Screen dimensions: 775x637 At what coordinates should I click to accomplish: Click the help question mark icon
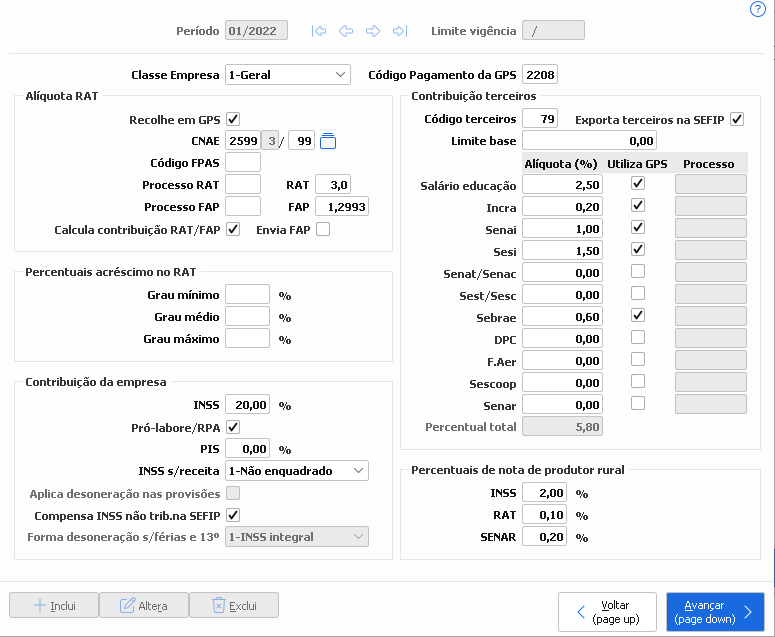(757, 9)
